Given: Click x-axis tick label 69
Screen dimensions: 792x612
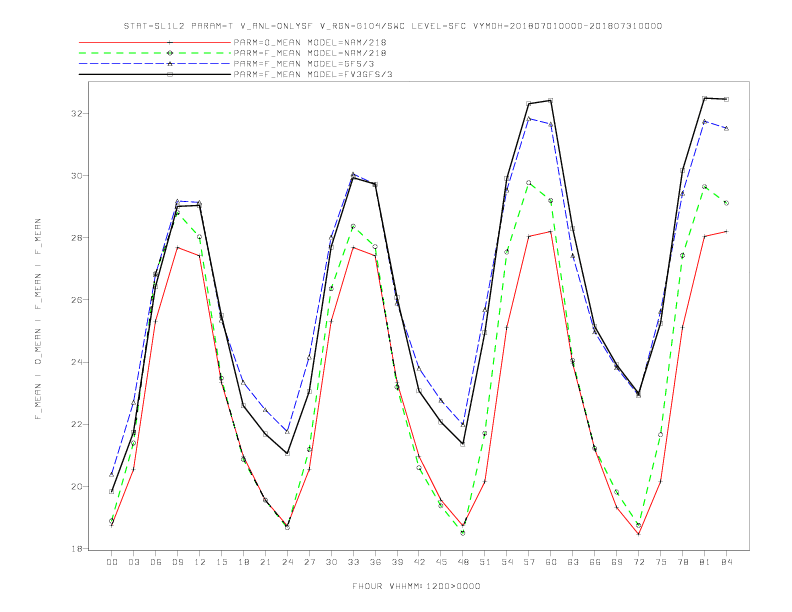Looking at the screenshot, I should pos(617,562).
